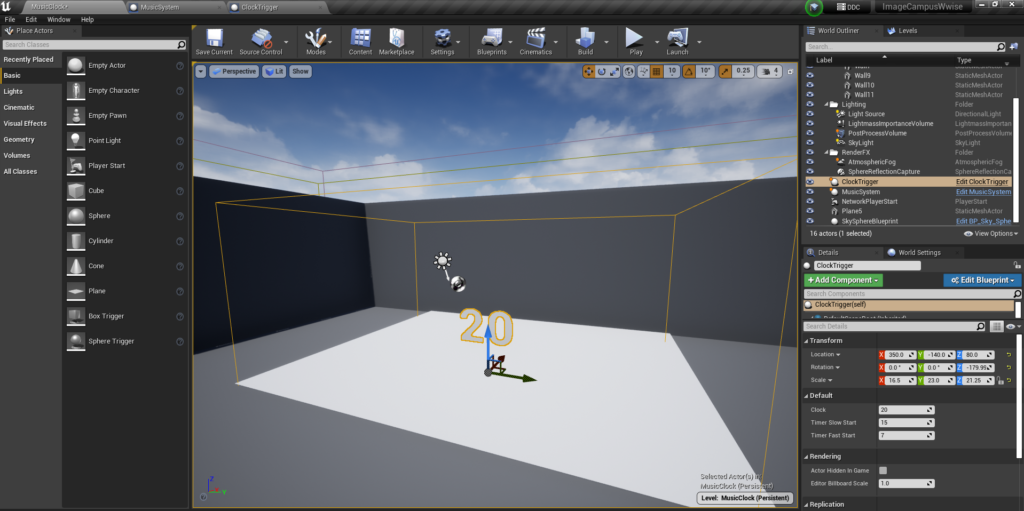
Task: Open the Cinematics toolbar icon
Action: click(x=536, y=38)
